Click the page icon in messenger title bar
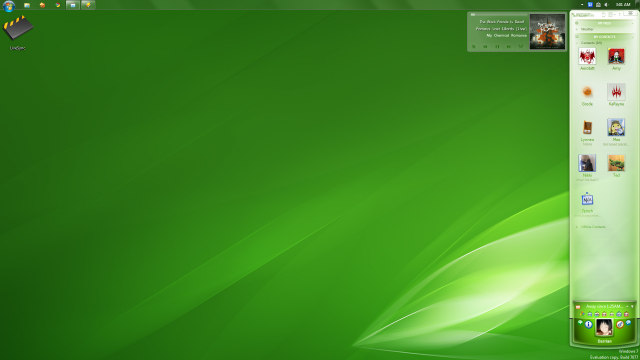The image size is (640, 360). click(x=604, y=15)
